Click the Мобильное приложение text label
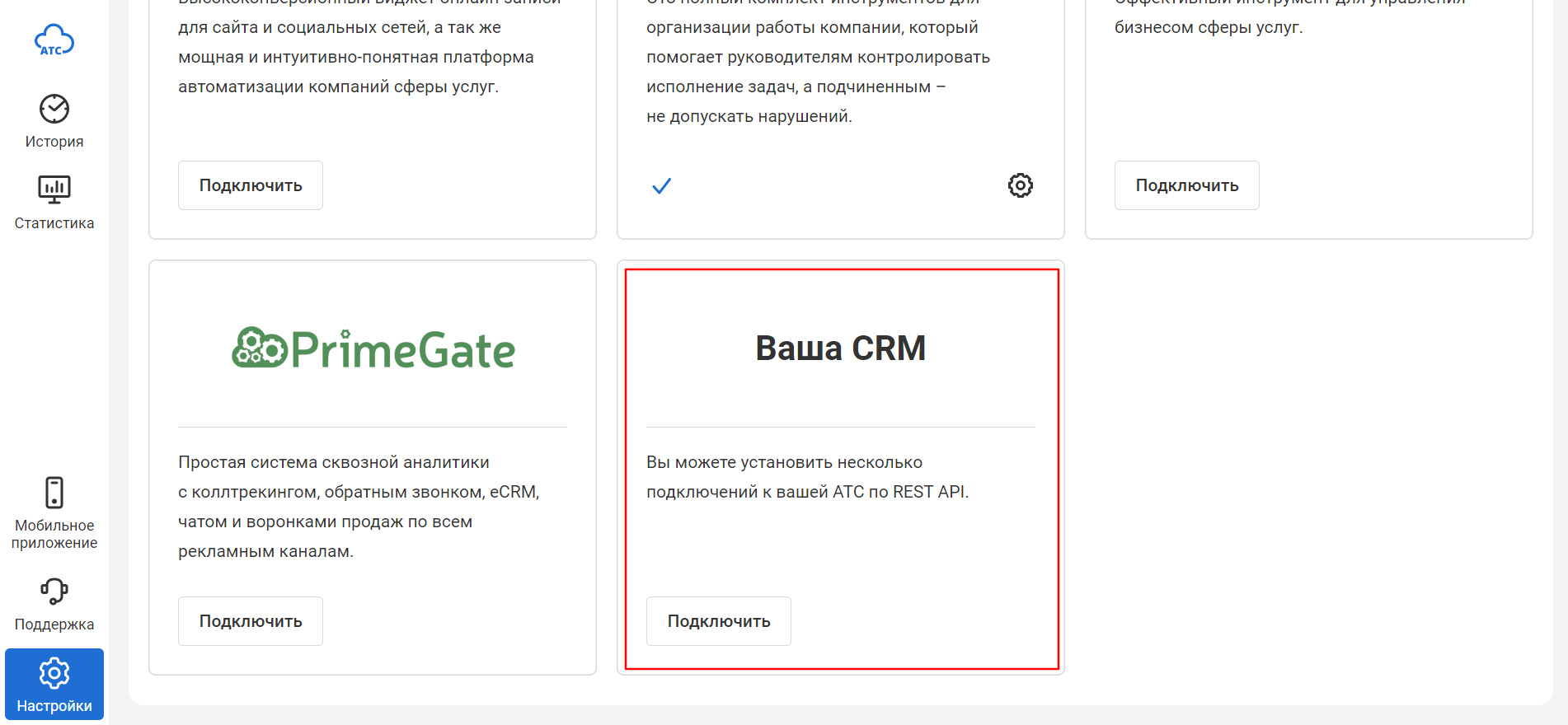Screen dimensions: 1568x725 pyautogui.click(x=54, y=534)
